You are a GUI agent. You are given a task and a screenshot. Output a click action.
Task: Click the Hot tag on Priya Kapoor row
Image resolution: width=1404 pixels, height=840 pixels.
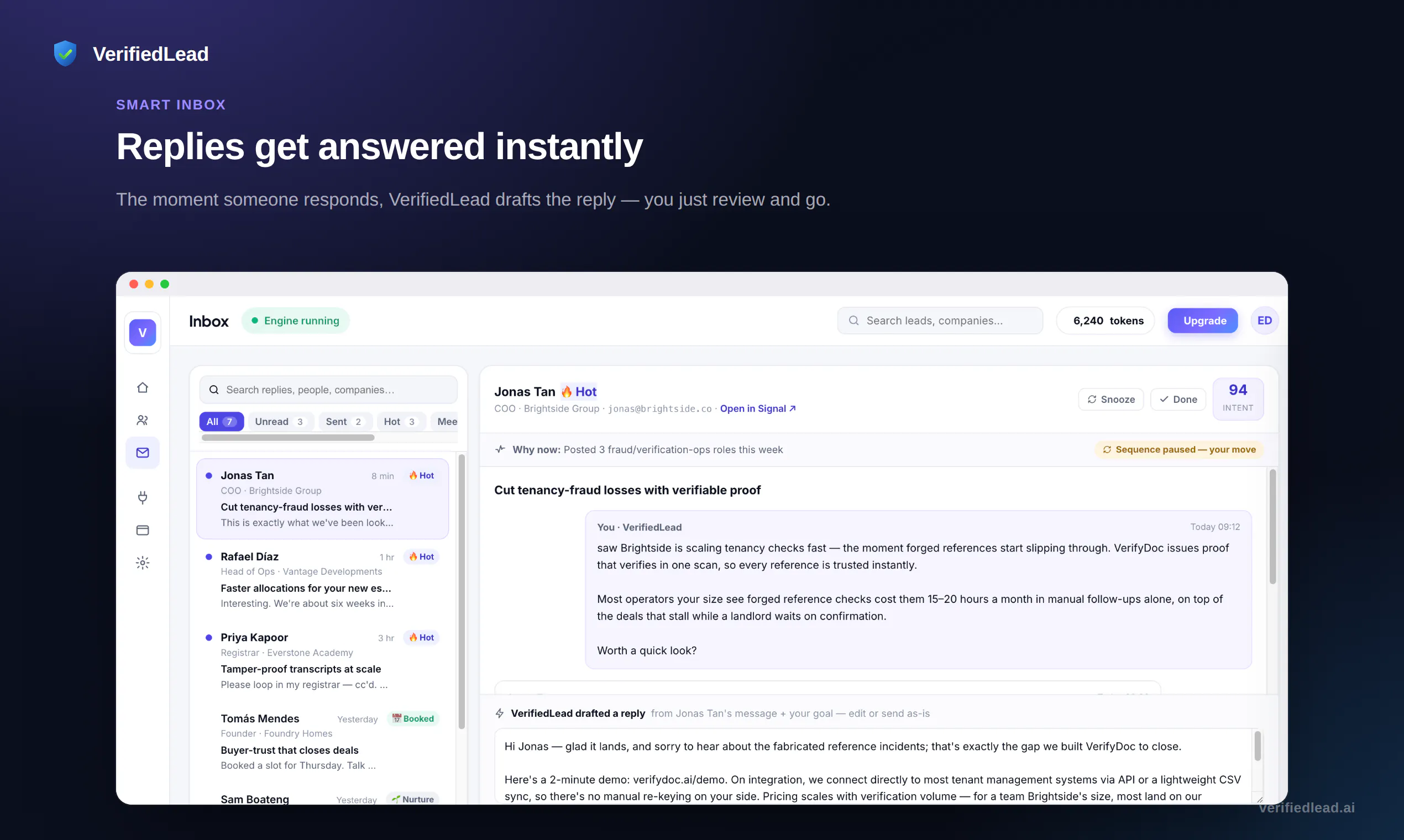point(421,637)
